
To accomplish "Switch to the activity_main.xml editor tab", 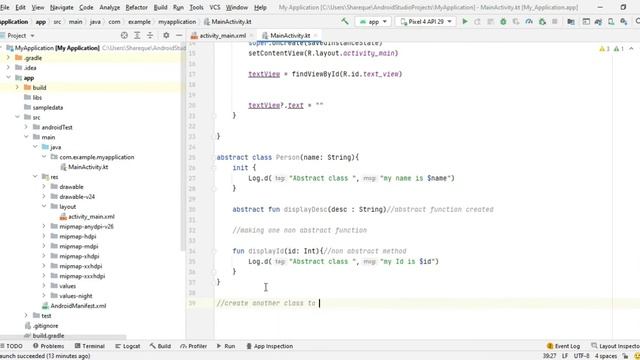I will click(x=222, y=36).
